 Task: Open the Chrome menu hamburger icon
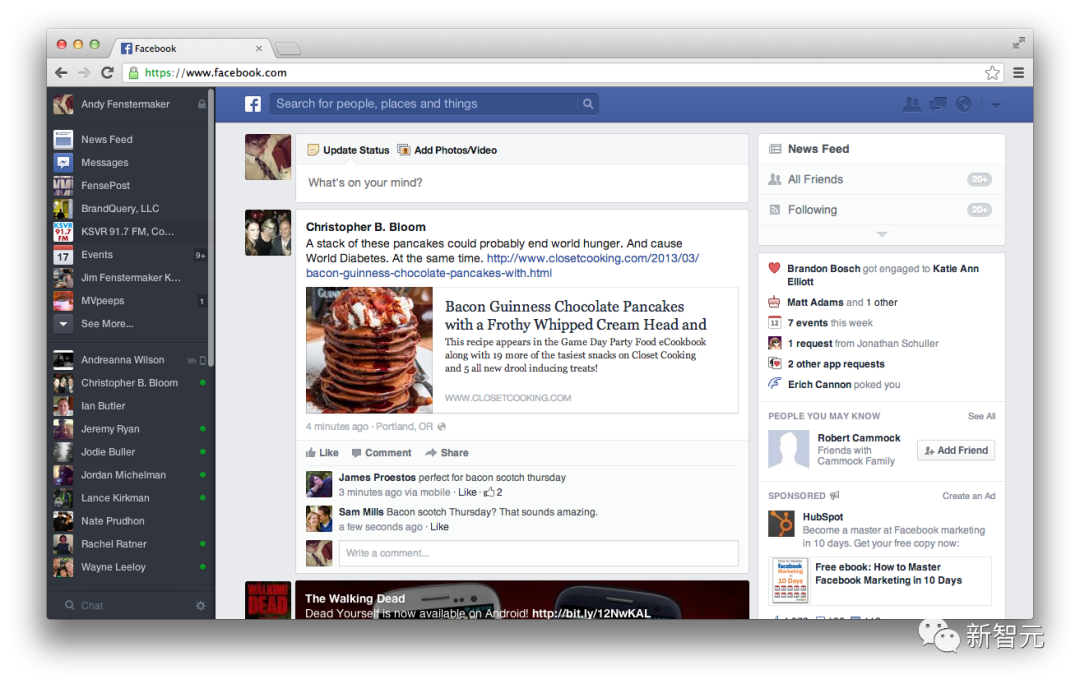tap(1018, 73)
